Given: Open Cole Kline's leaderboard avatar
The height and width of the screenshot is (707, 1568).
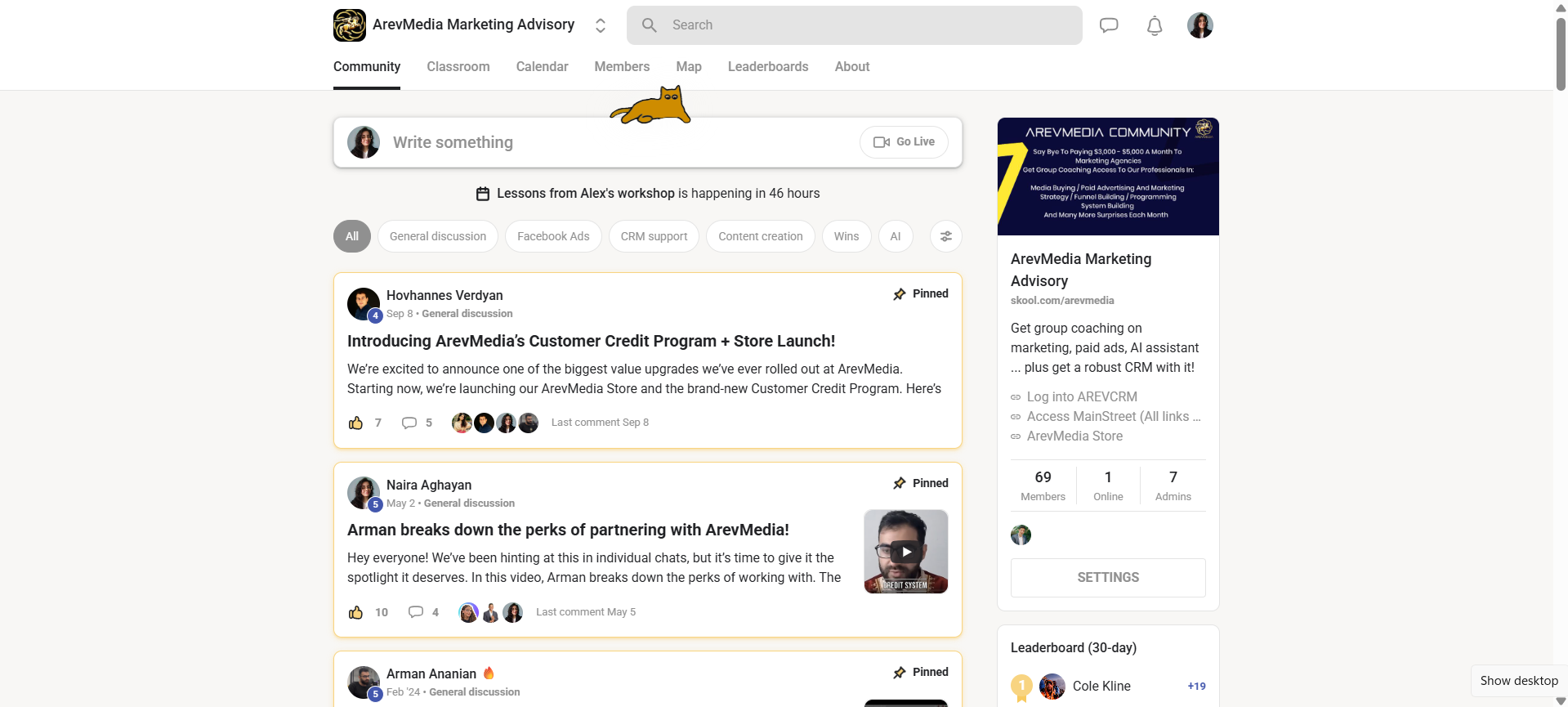Looking at the screenshot, I should point(1052,687).
